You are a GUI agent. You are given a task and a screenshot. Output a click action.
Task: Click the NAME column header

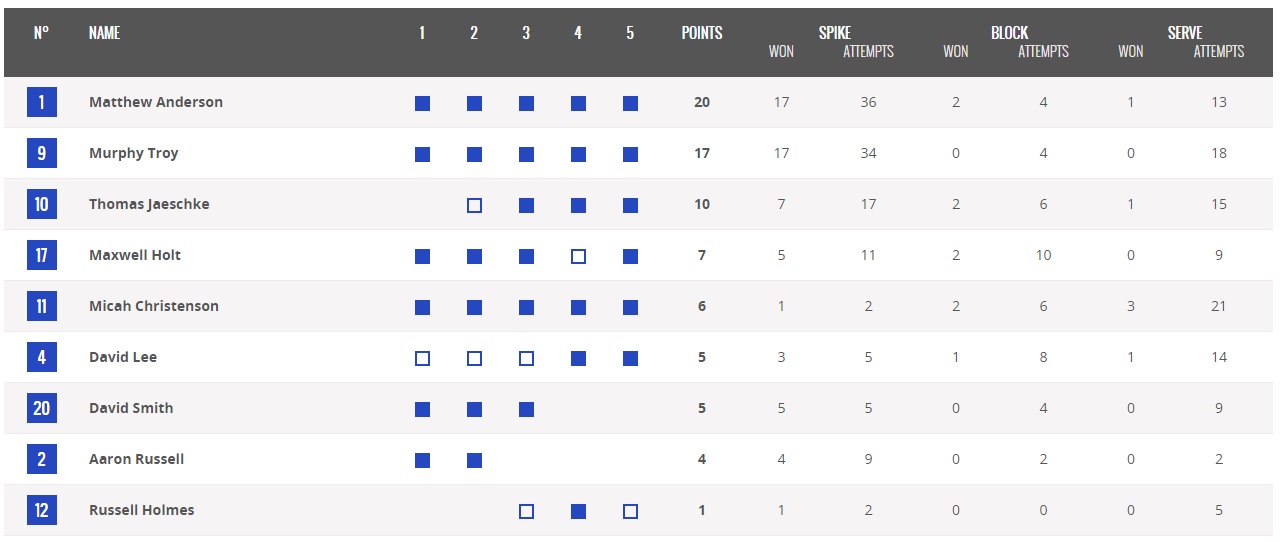[x=104, y=33]
